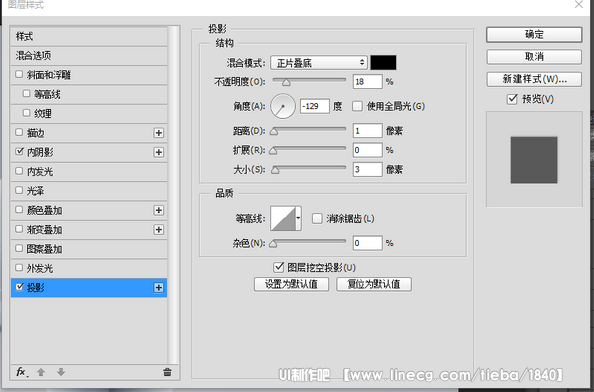Screen dimensions: 594x392
Task: Open the fx effects menu icon
Action: click(21, 372)
